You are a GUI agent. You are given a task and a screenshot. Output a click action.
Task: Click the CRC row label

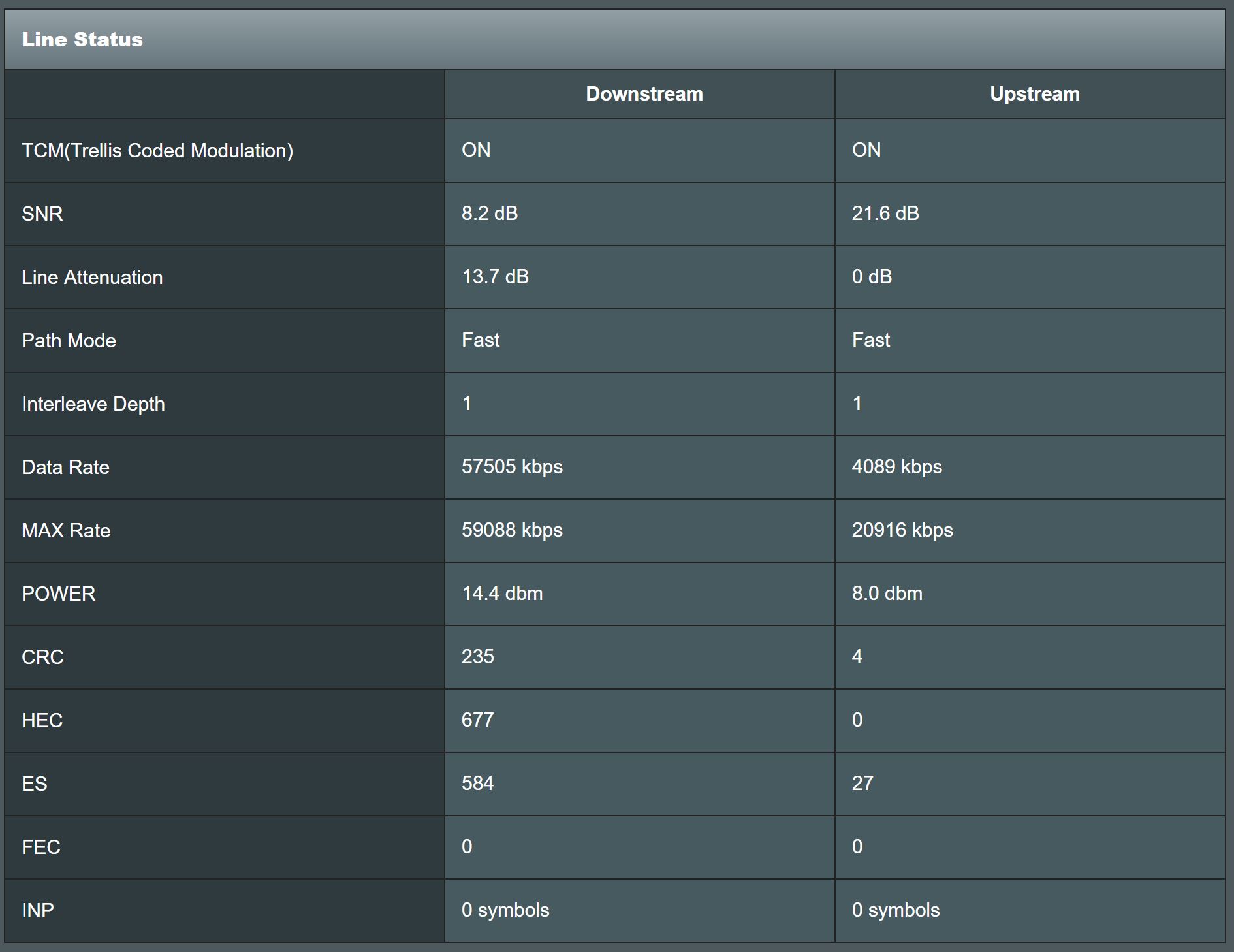pyautogui.click(x=42, y=658)
